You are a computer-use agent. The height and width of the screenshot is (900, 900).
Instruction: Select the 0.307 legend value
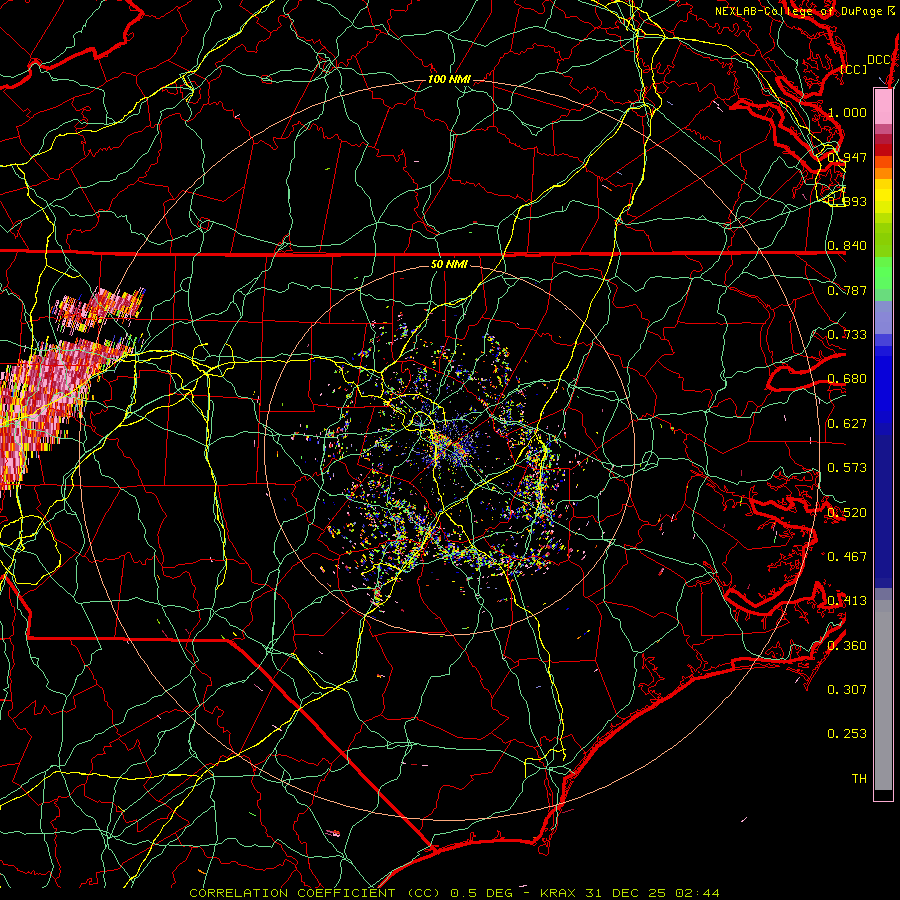[847, 690]
